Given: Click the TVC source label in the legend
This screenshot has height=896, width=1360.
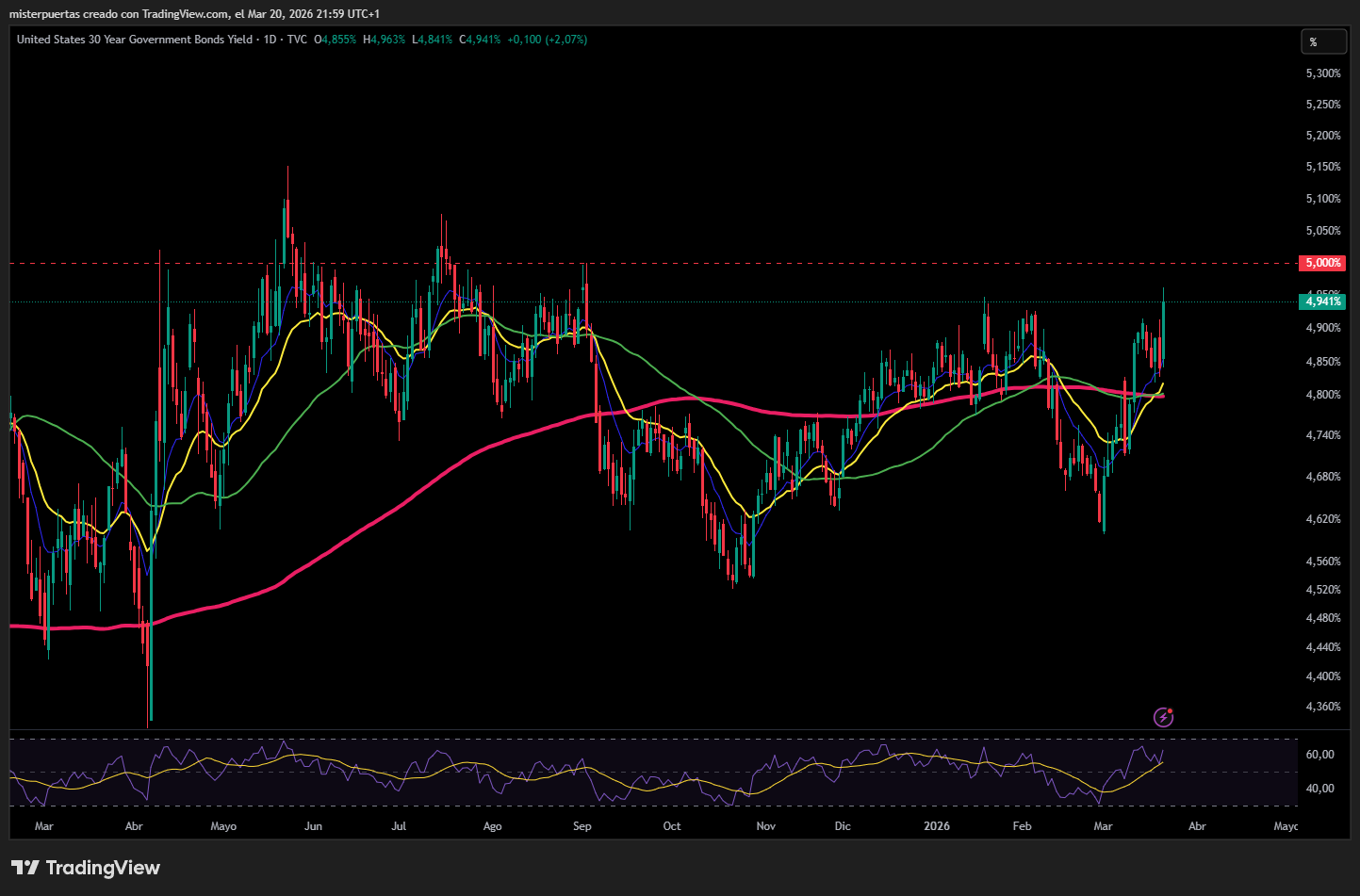Looking at the screenshot, I should tap(297, 40).
